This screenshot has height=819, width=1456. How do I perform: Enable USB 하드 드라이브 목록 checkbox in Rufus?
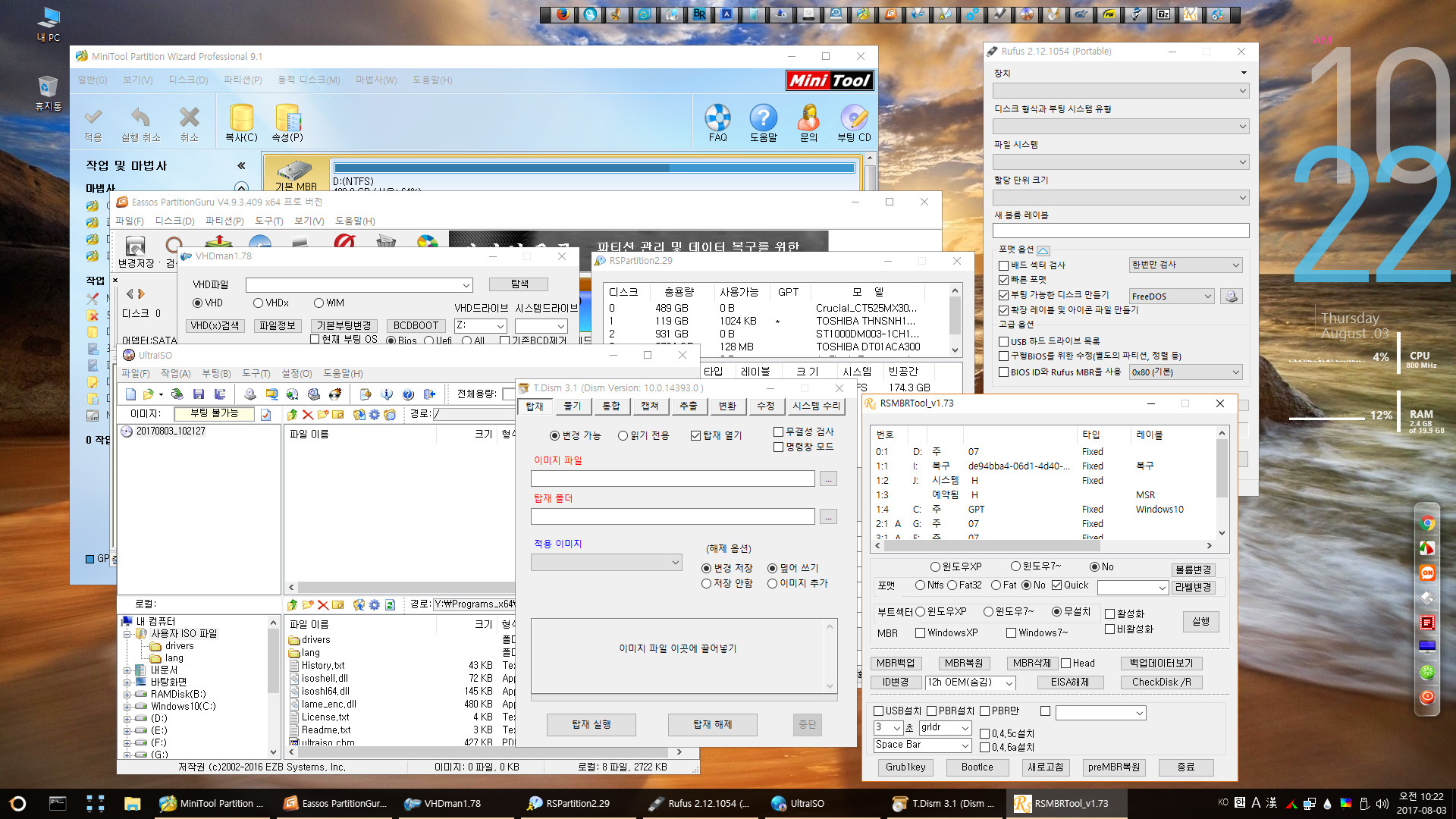(1003, 341)
